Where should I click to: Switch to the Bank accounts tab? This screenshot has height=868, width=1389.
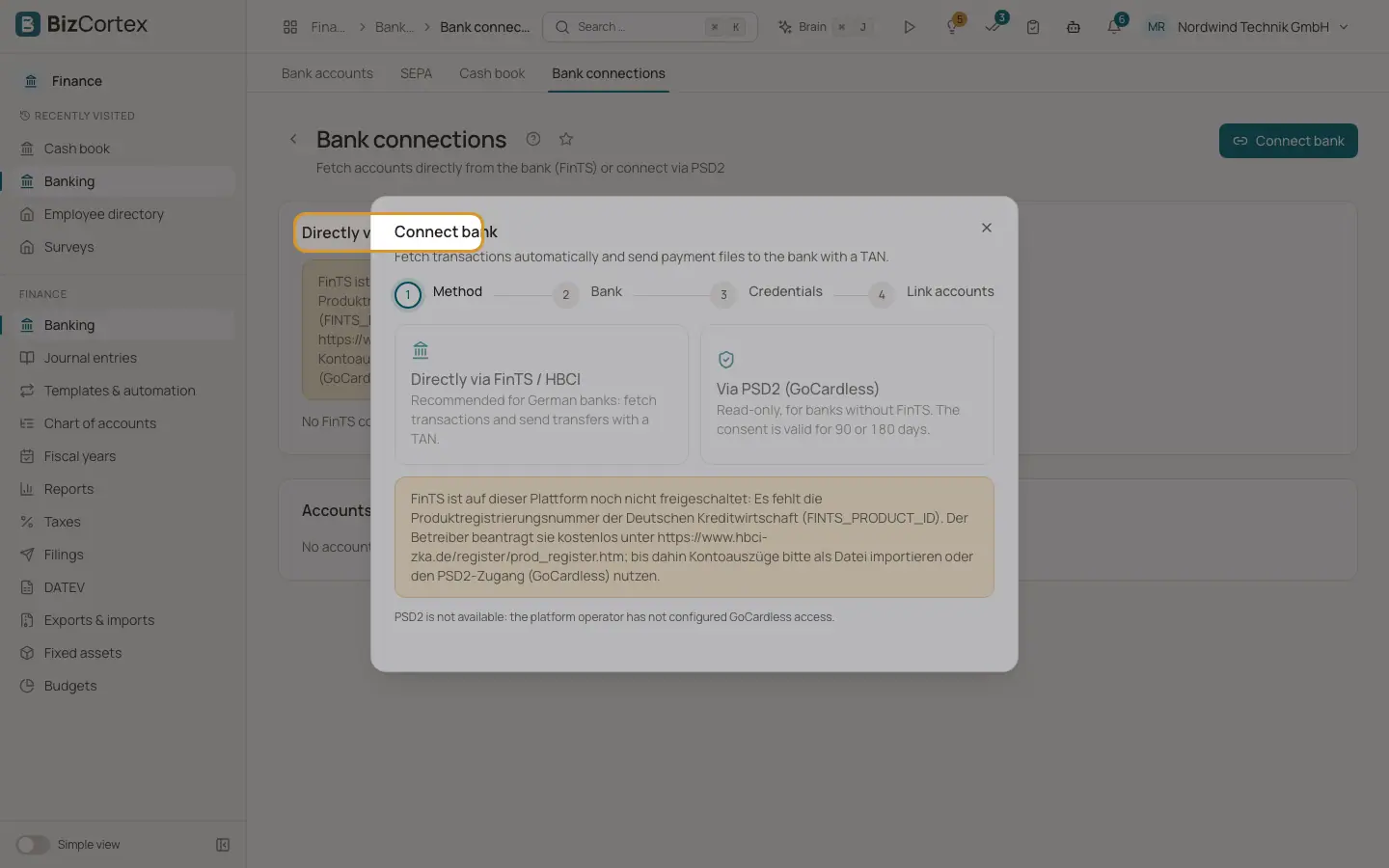327,73
